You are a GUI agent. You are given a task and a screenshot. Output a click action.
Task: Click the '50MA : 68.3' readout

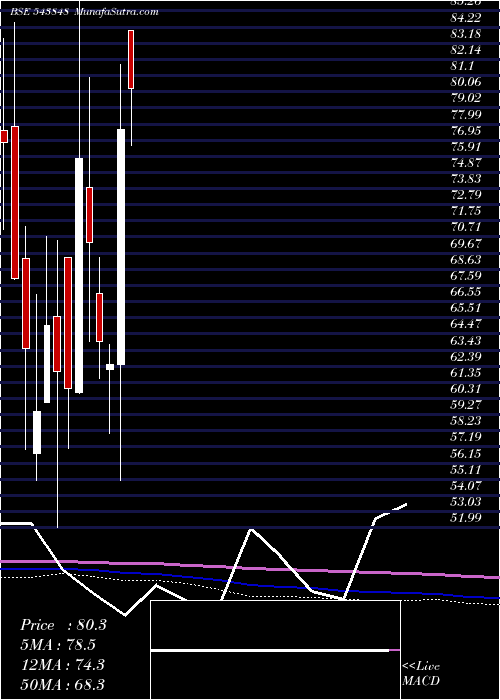tap(63, 684)
